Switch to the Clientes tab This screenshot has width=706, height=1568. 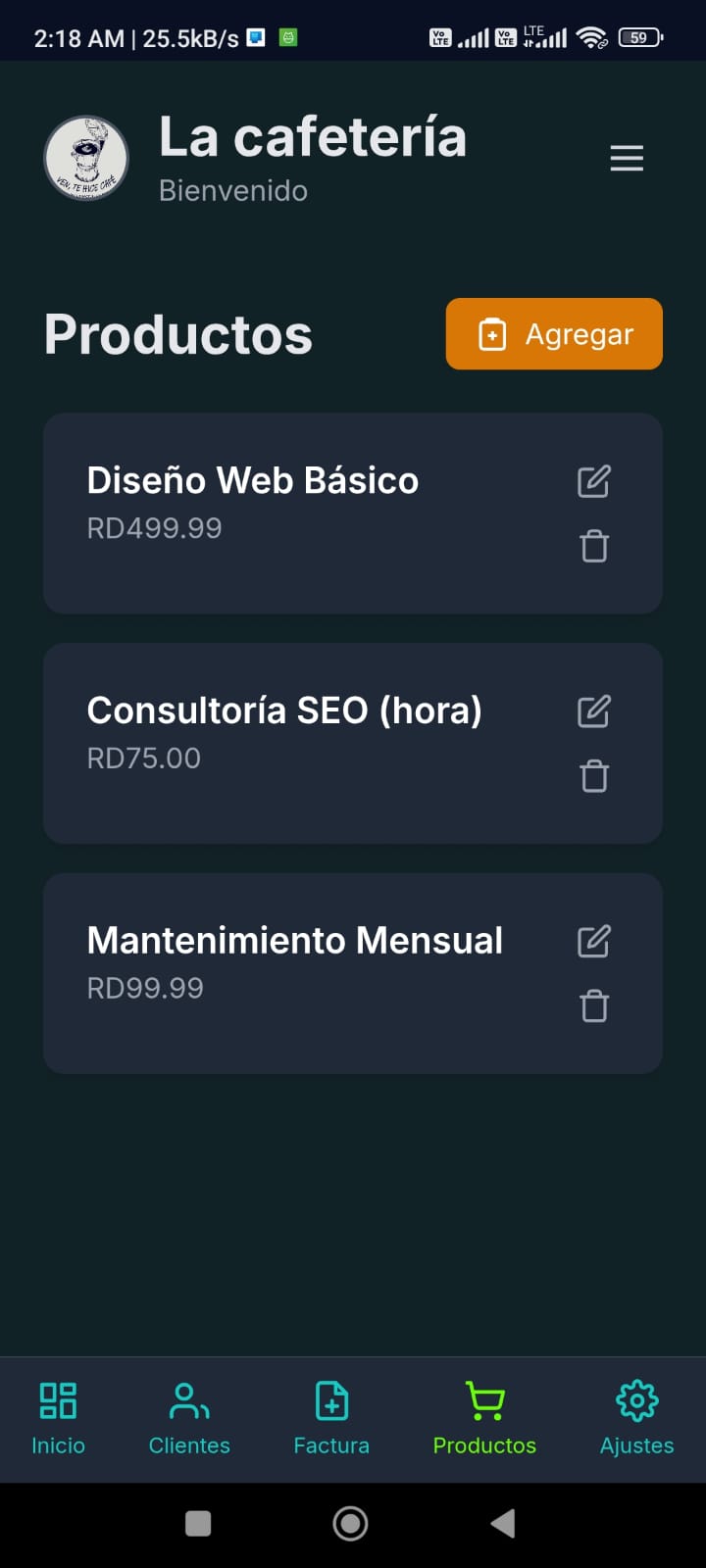click(189, 1418)
